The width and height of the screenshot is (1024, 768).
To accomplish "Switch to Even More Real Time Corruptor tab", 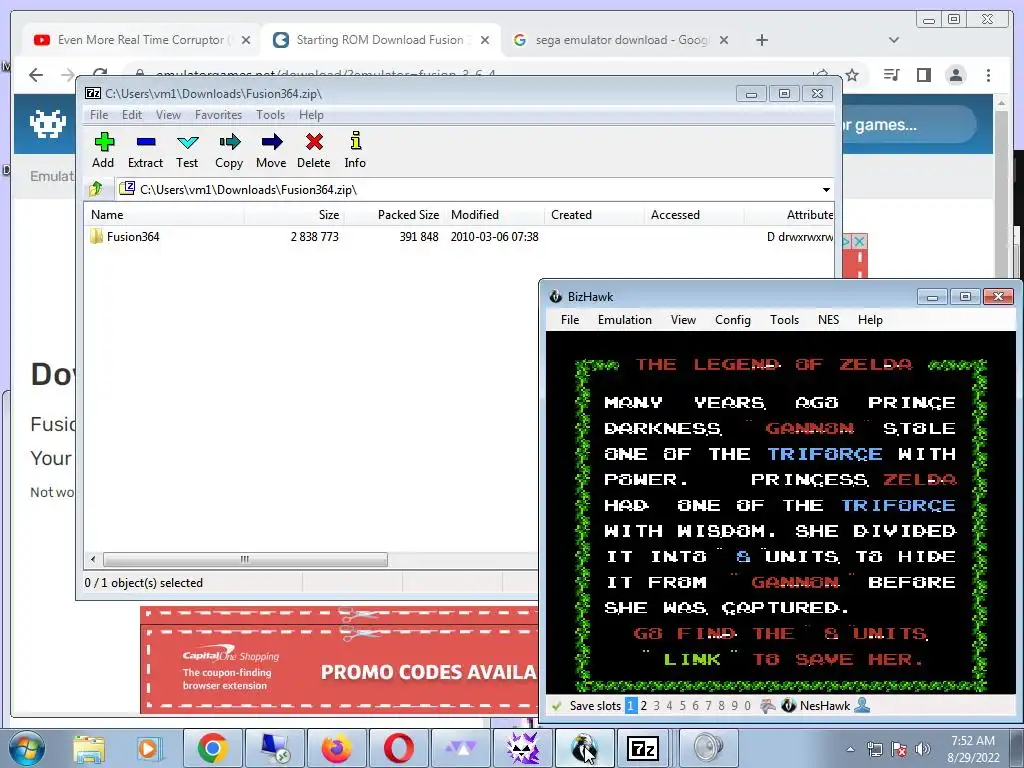I will click(x=141, y=40).
